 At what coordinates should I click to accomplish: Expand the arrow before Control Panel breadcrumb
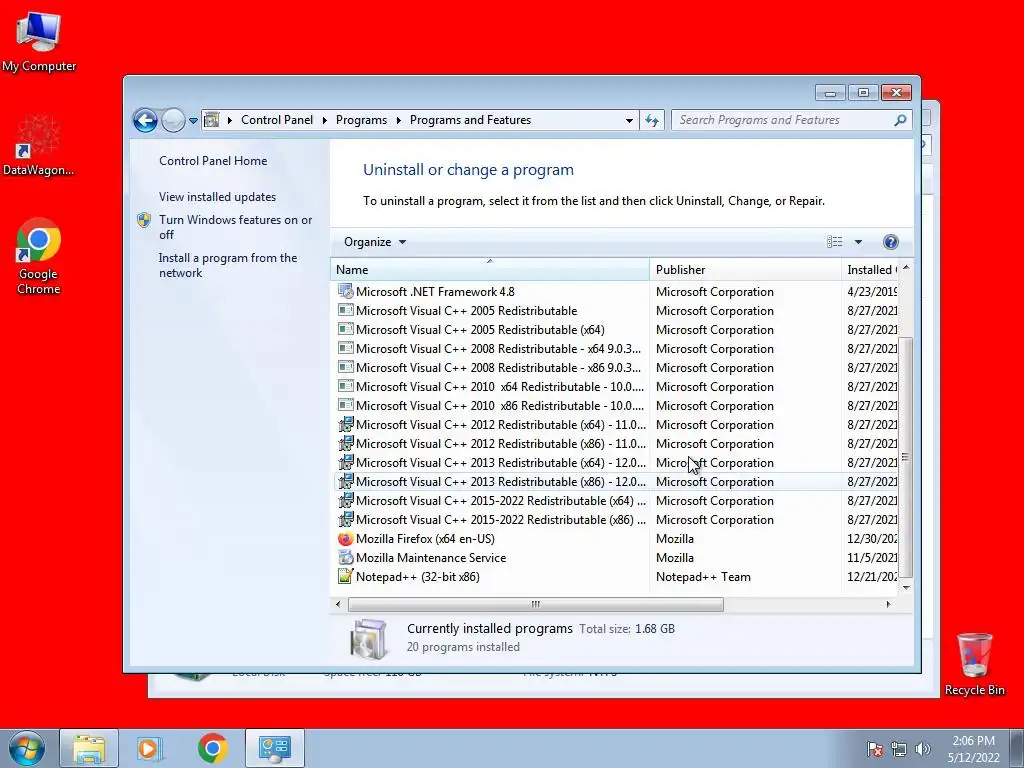(230, 120)
